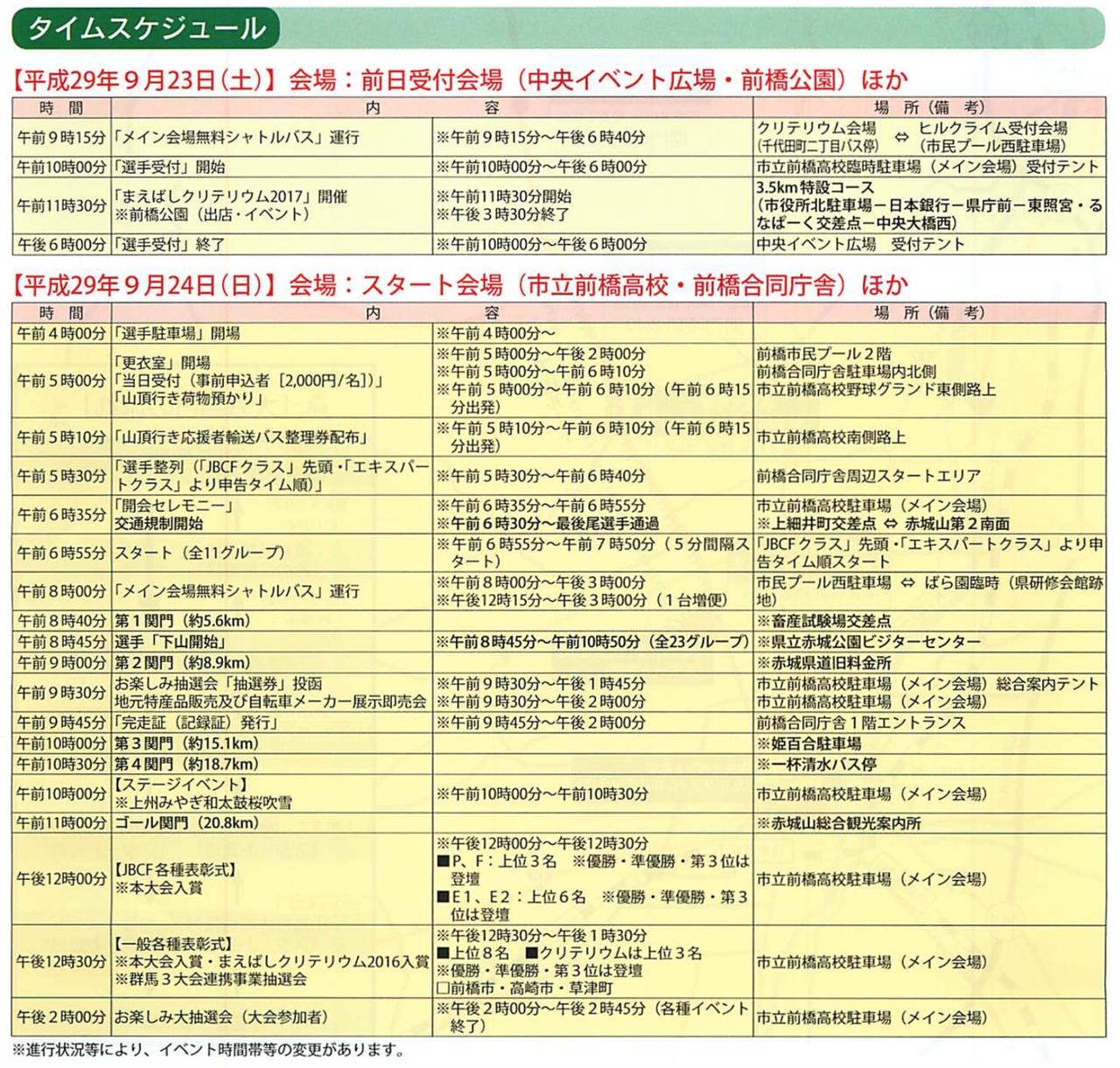Click 第1関門(約5.6km) entry

pyautogui.click(x=183, y=621)
